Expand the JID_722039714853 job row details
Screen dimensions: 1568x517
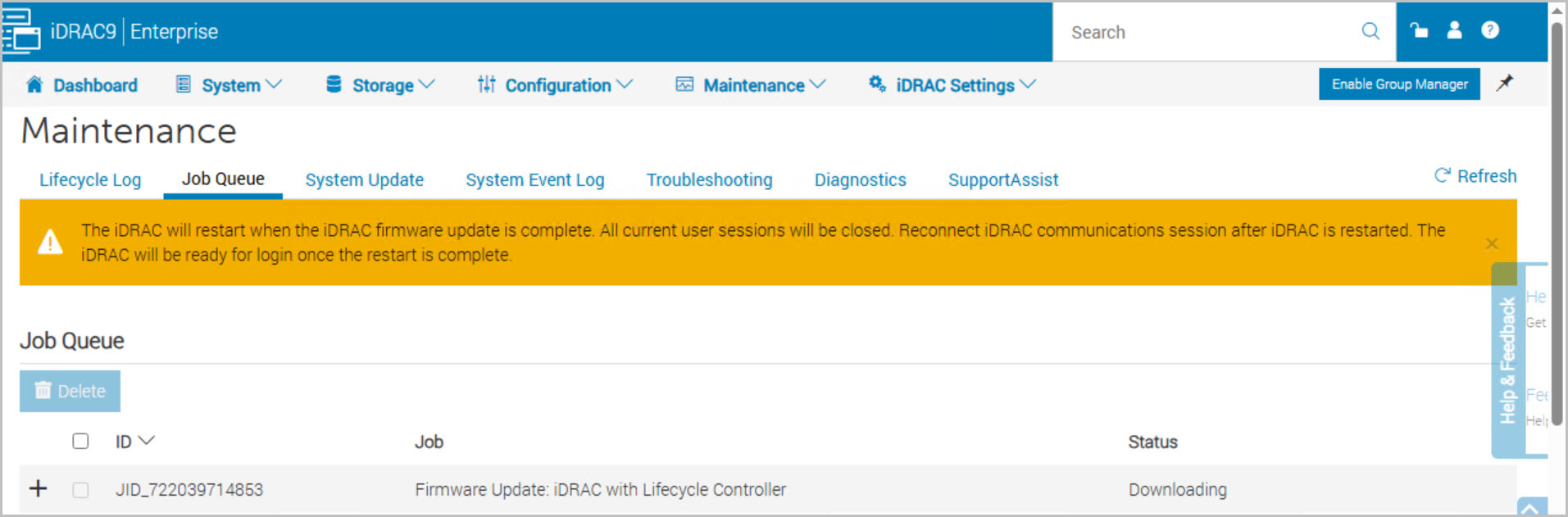tap(39, 489)
